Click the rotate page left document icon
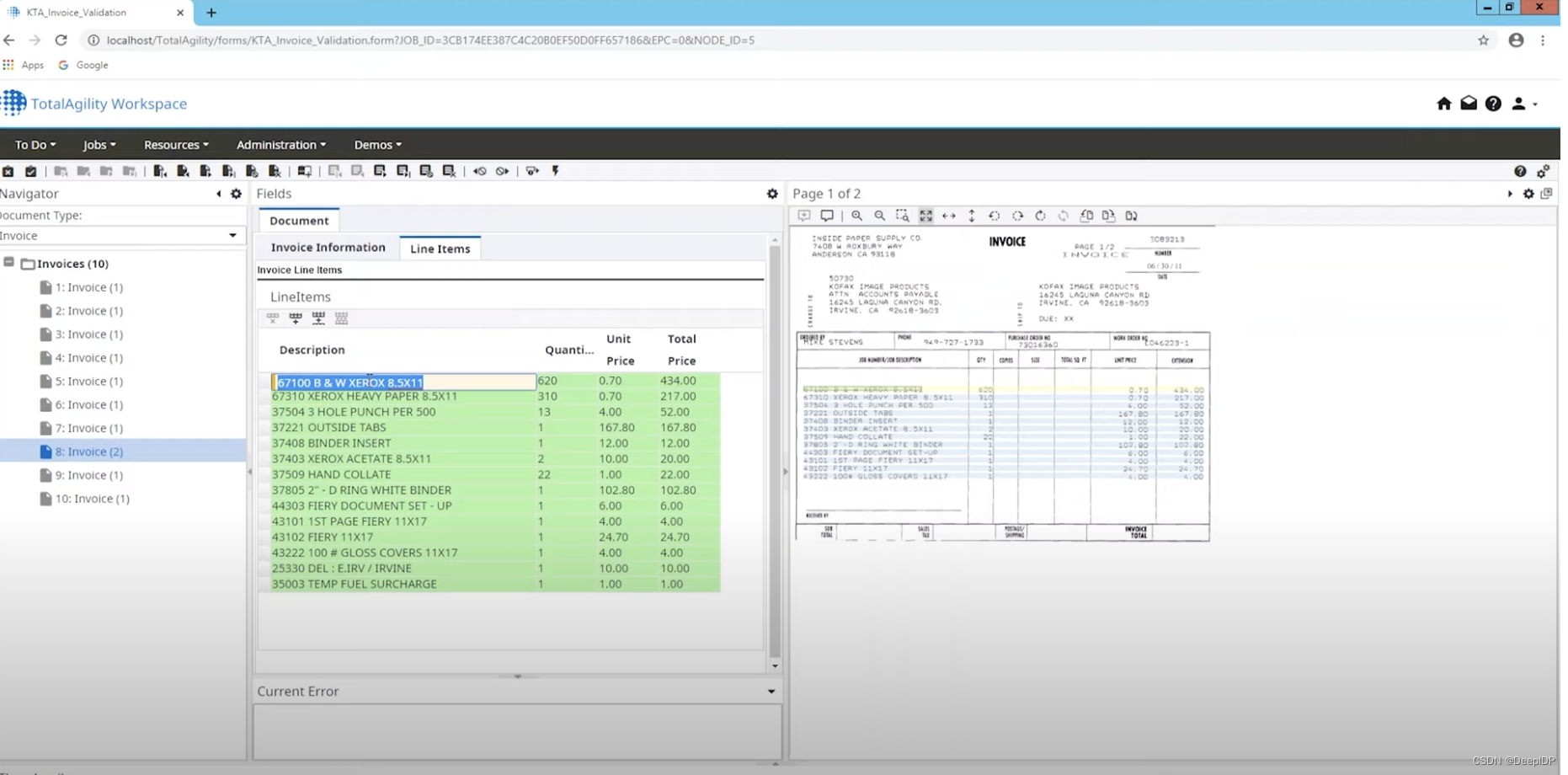The width and height of the screenshot is (1568, 775). click(x=1086, y=216)
